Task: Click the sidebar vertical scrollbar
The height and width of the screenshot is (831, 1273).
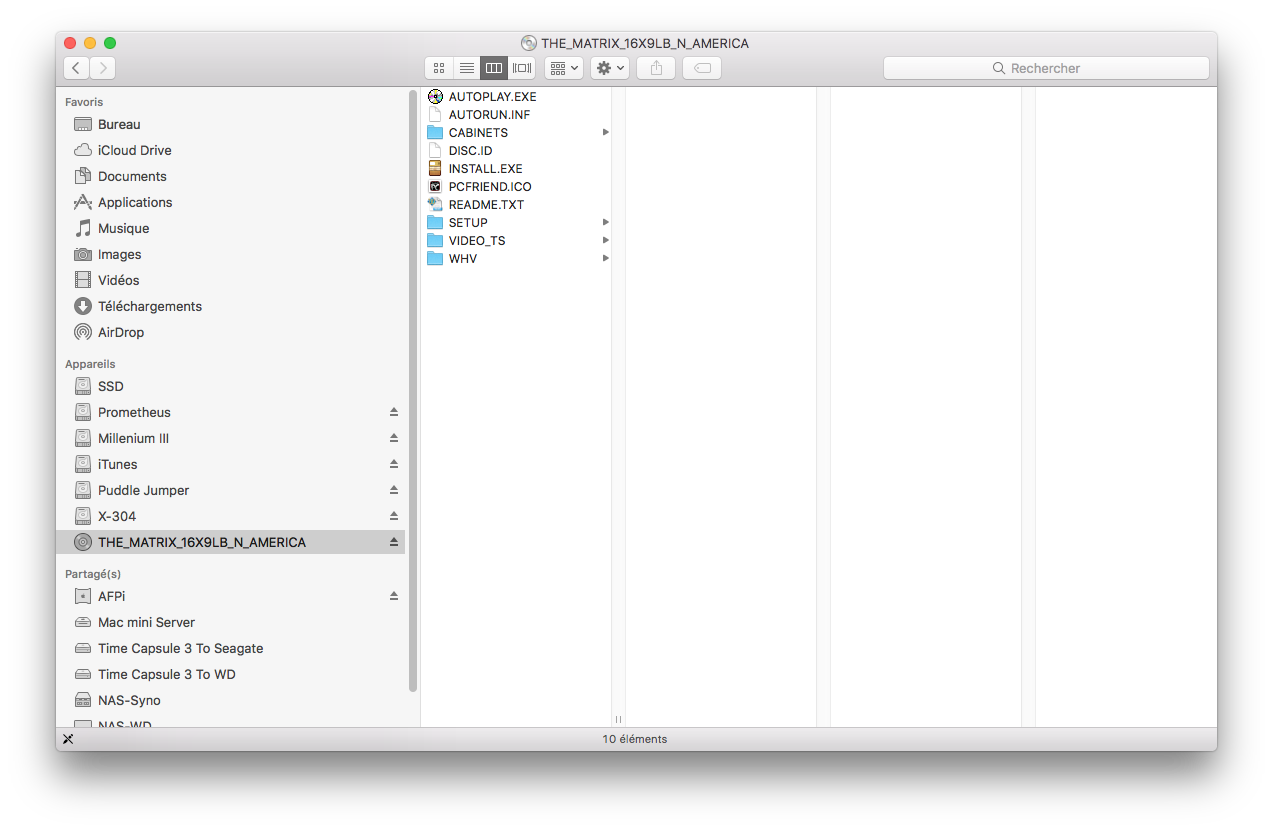Action: (x=413, y=391)
